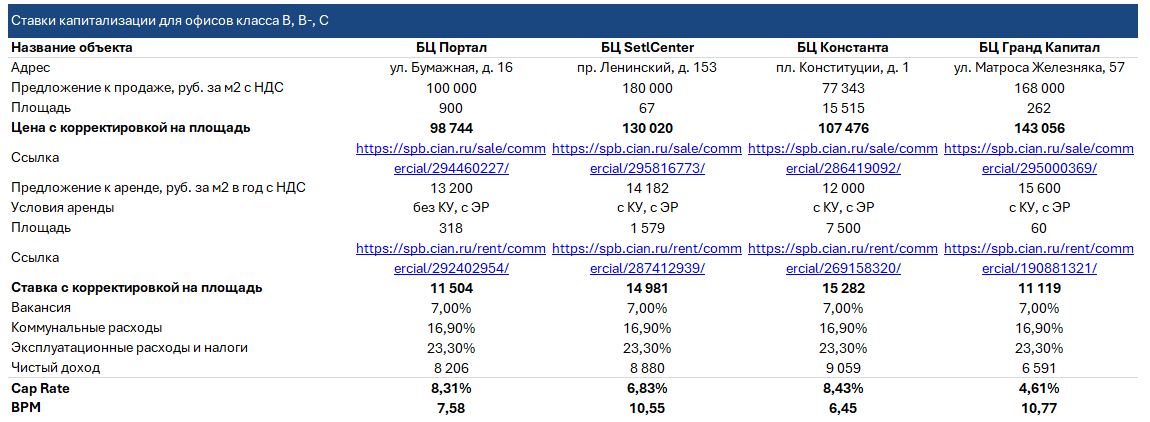Select the БЦ Портал column header

pyautogui.click(x=451, y=48)
